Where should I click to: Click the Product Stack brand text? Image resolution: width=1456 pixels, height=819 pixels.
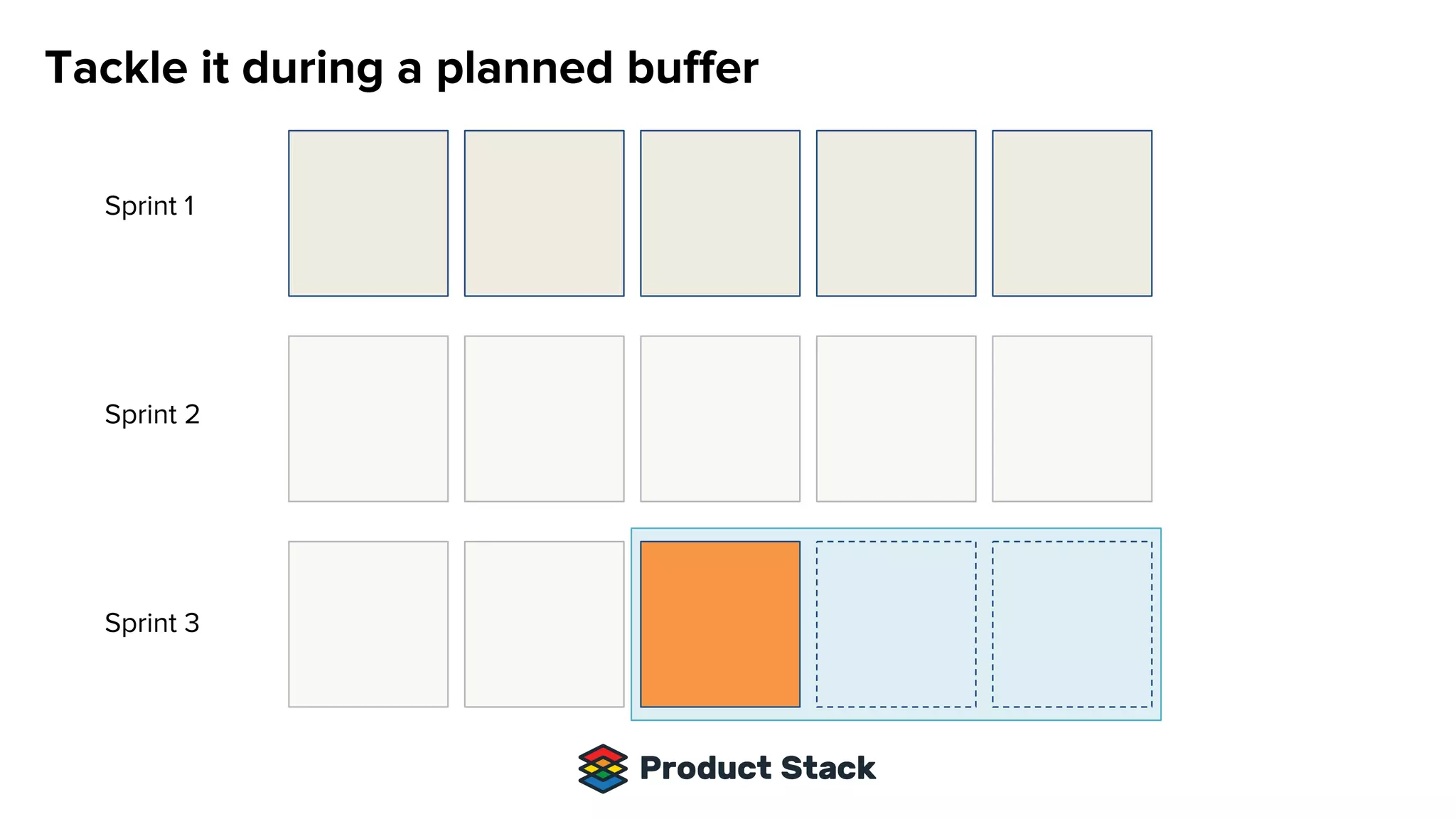pyautogui.click(x=757, y=769)
